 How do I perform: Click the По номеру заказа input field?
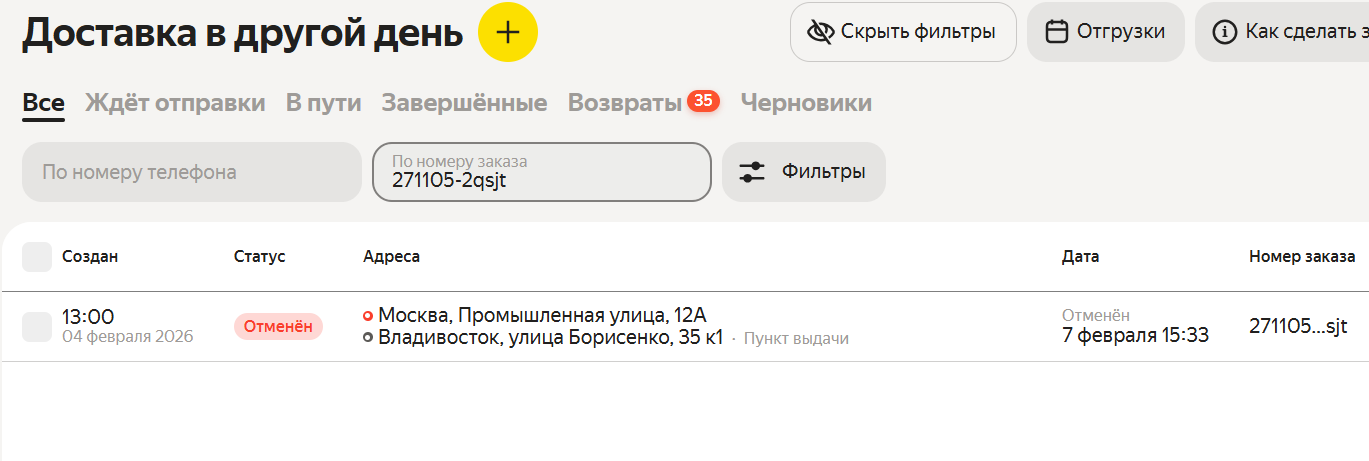click(541, 180)
